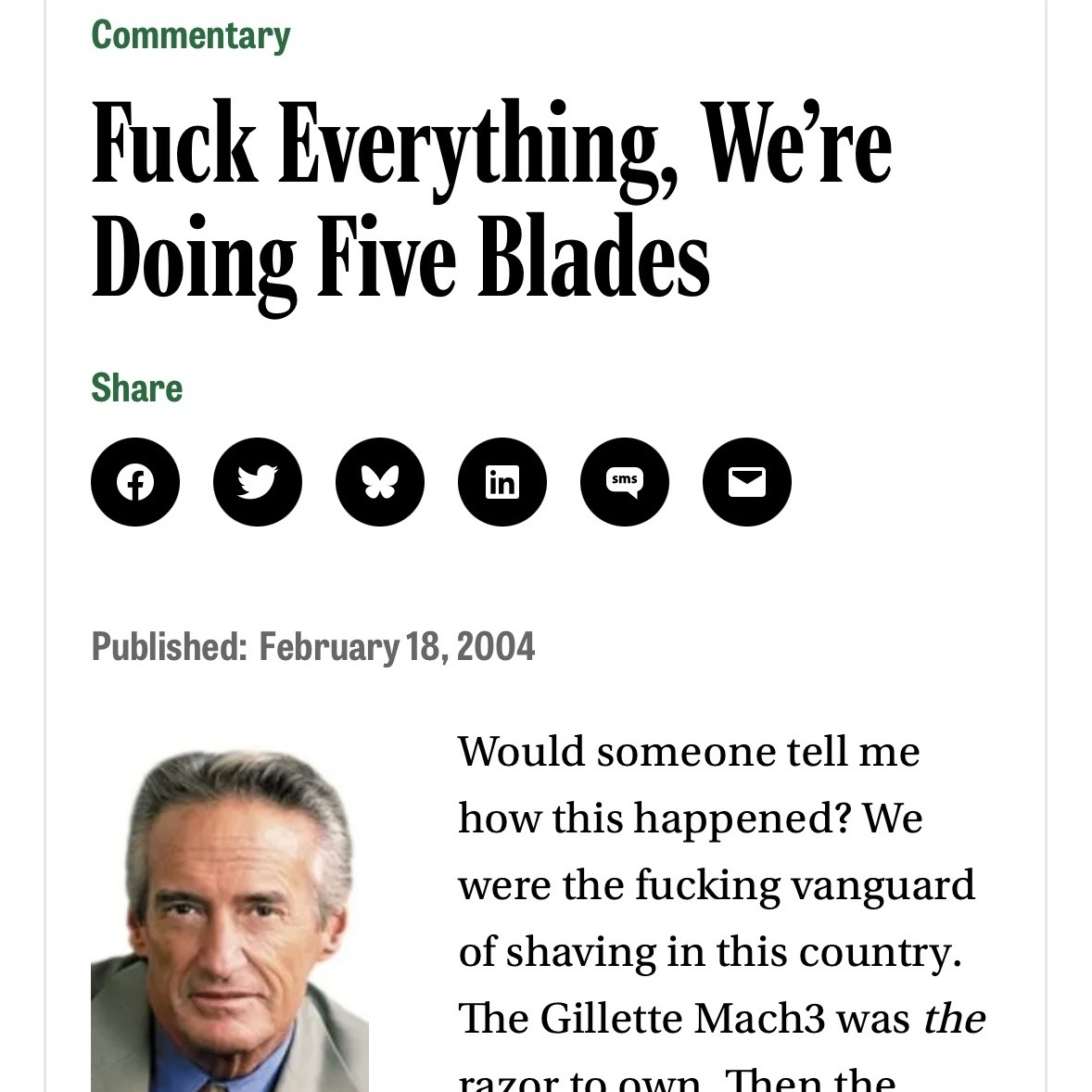Open the author's portrait photo

[x=230, y=920]
